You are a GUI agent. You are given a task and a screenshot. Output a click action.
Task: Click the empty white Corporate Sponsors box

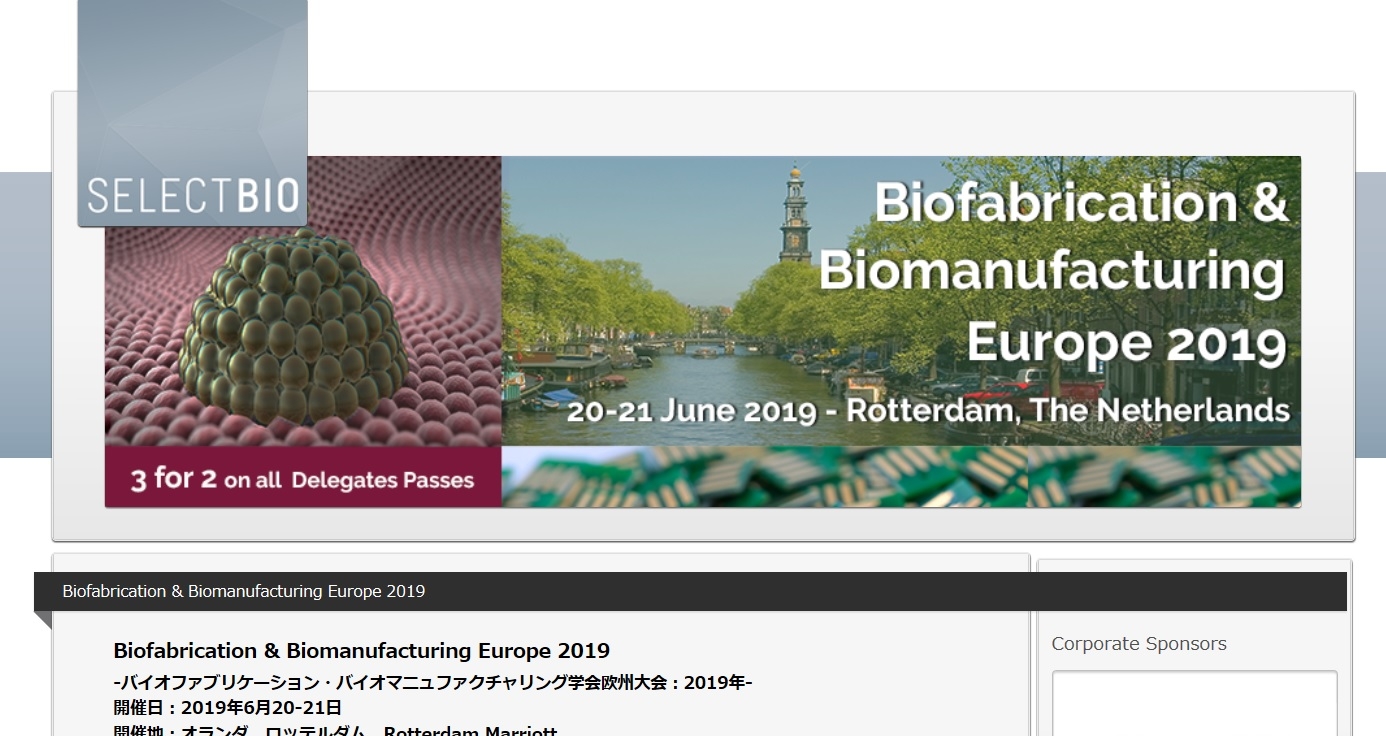click(1194, 704)
